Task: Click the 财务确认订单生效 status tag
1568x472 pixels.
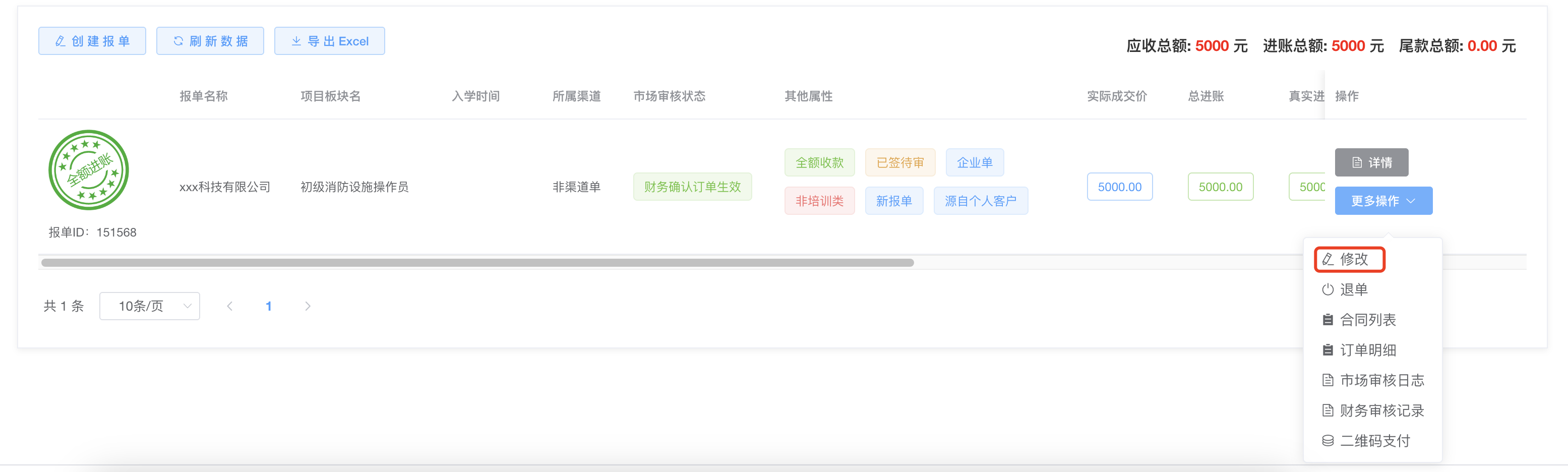Action: [692, 187]
